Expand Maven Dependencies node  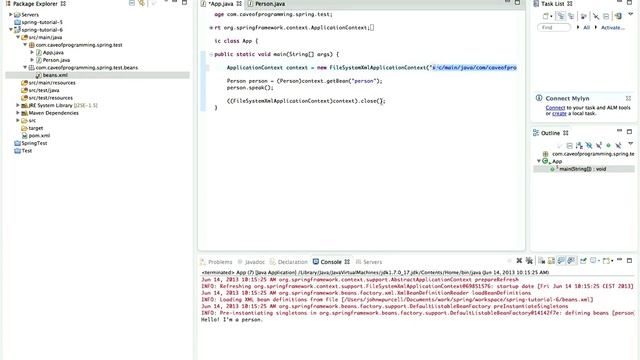click(18, 113)
